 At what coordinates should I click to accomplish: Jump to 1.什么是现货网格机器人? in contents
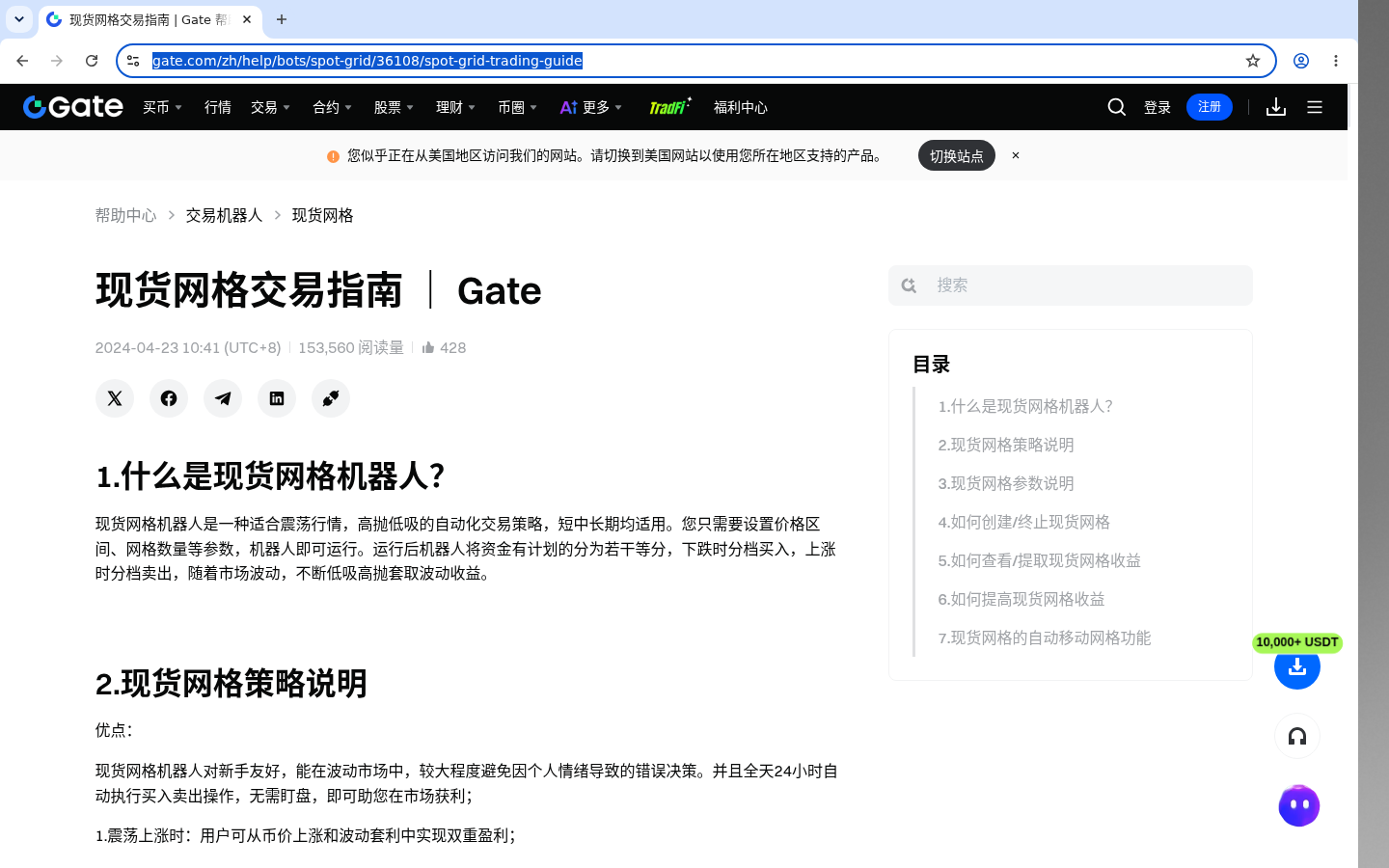click(1025, 406)
